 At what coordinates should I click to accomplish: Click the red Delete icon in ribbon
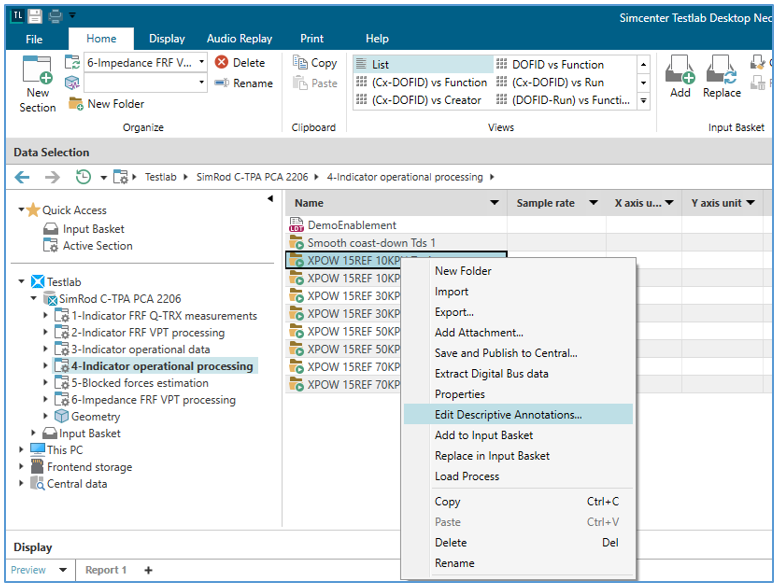point(222,62)
